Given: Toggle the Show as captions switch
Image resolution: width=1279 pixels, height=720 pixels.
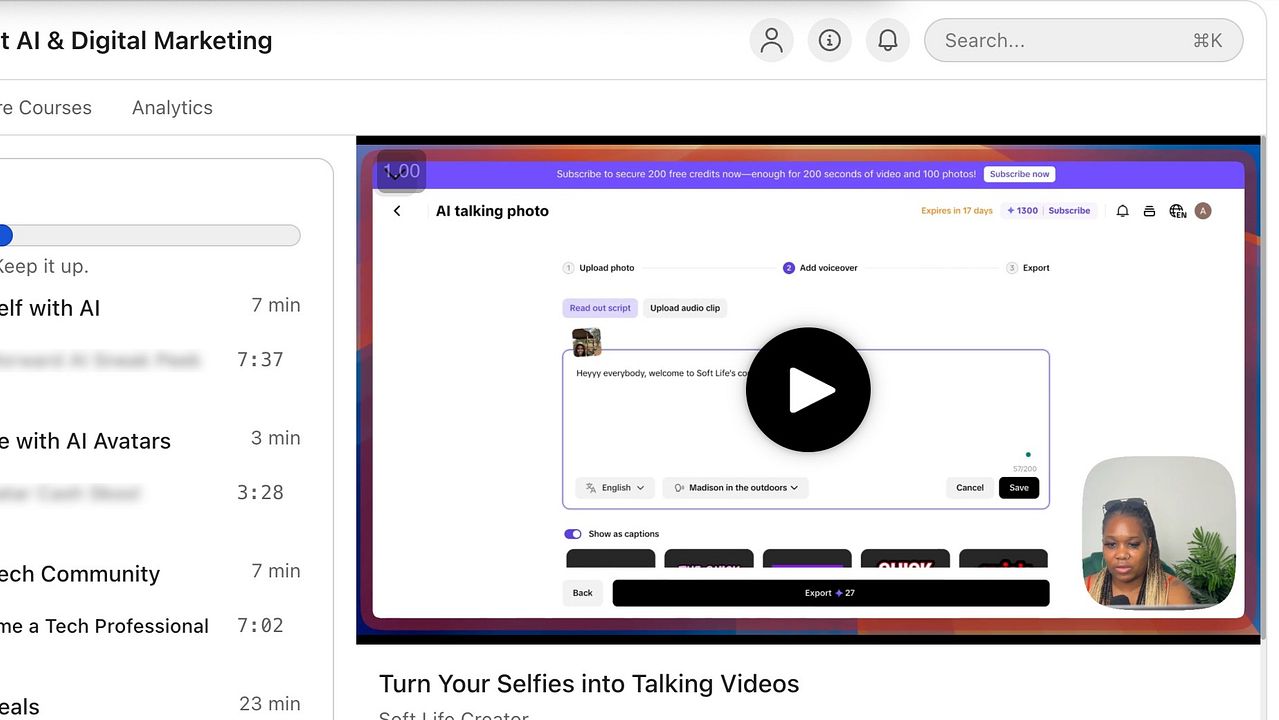Looking at the screenshot, I should point(573,534).
